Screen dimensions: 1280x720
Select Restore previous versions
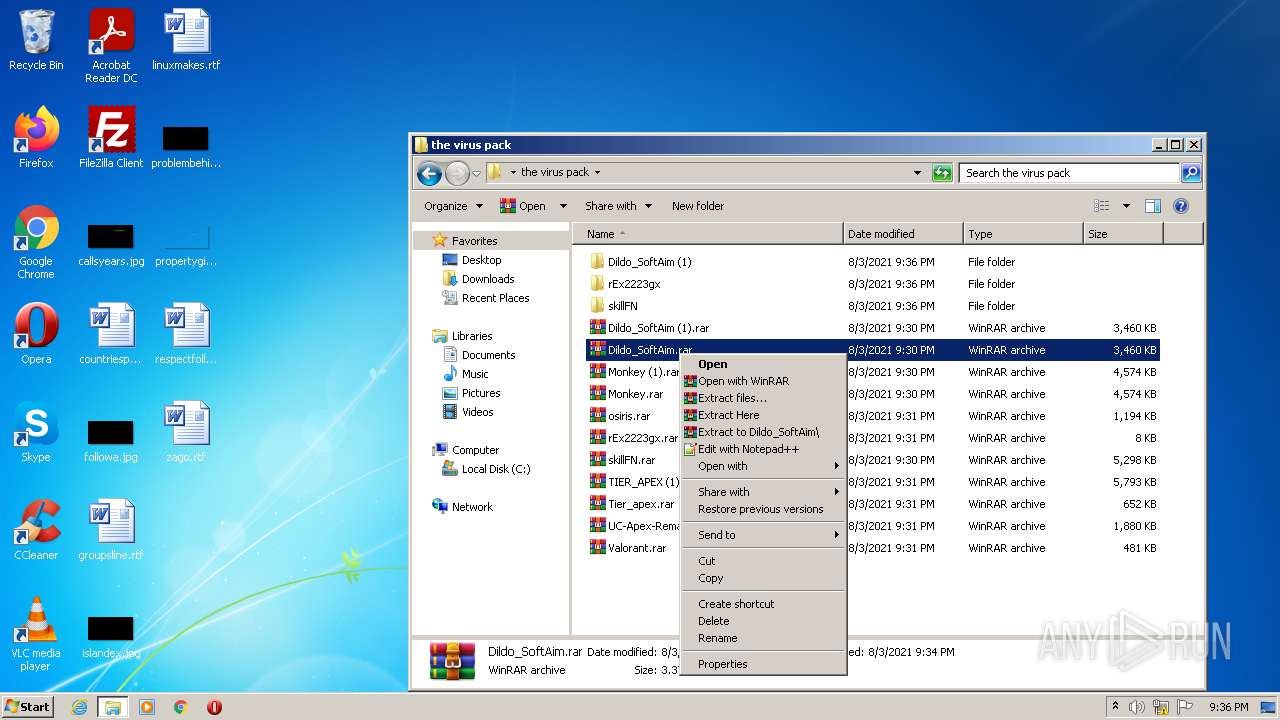point(764,509)
